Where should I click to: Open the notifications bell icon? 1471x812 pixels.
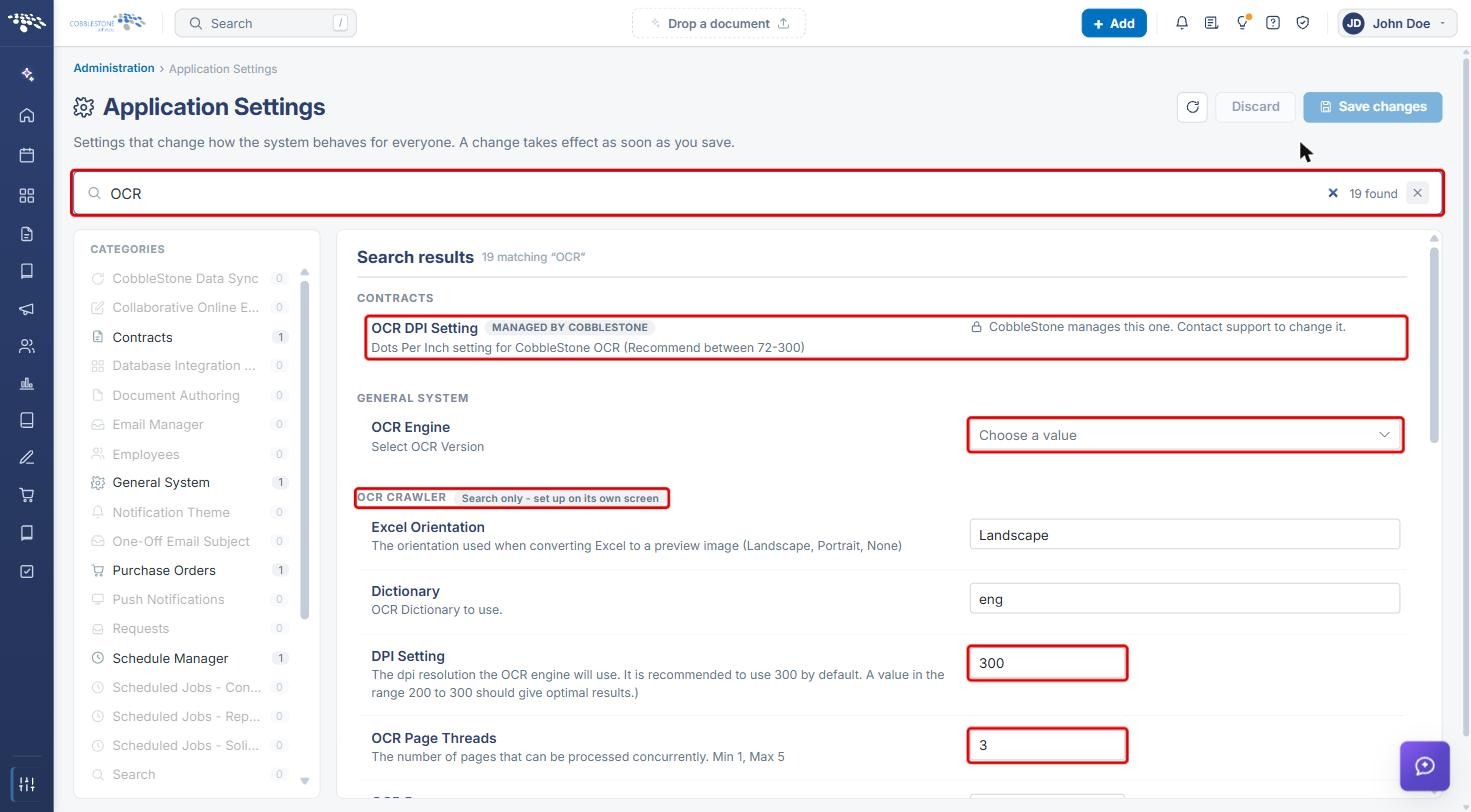pos(1182,23)
